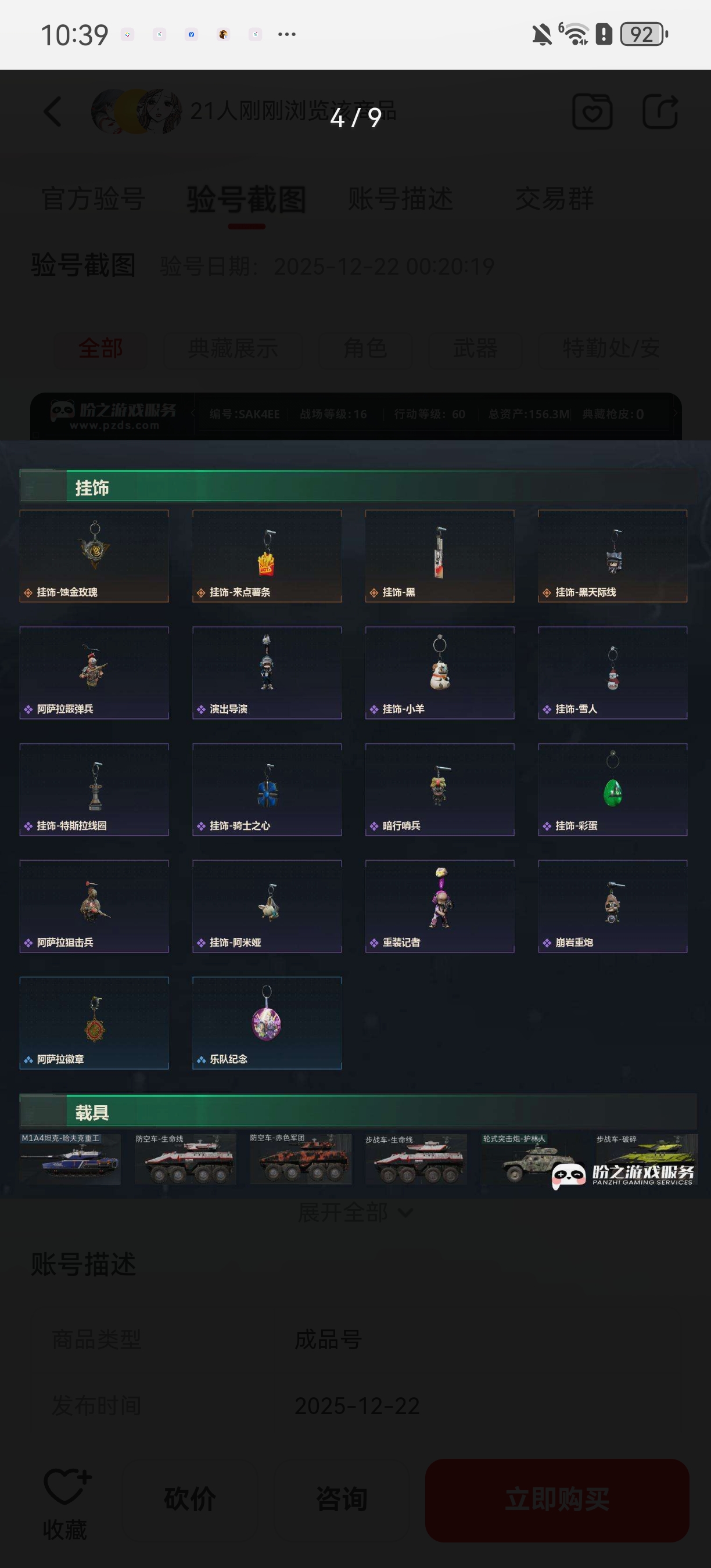Open the status bar three-dots overflow
The image size is (711, 1568).
[287, 34]
